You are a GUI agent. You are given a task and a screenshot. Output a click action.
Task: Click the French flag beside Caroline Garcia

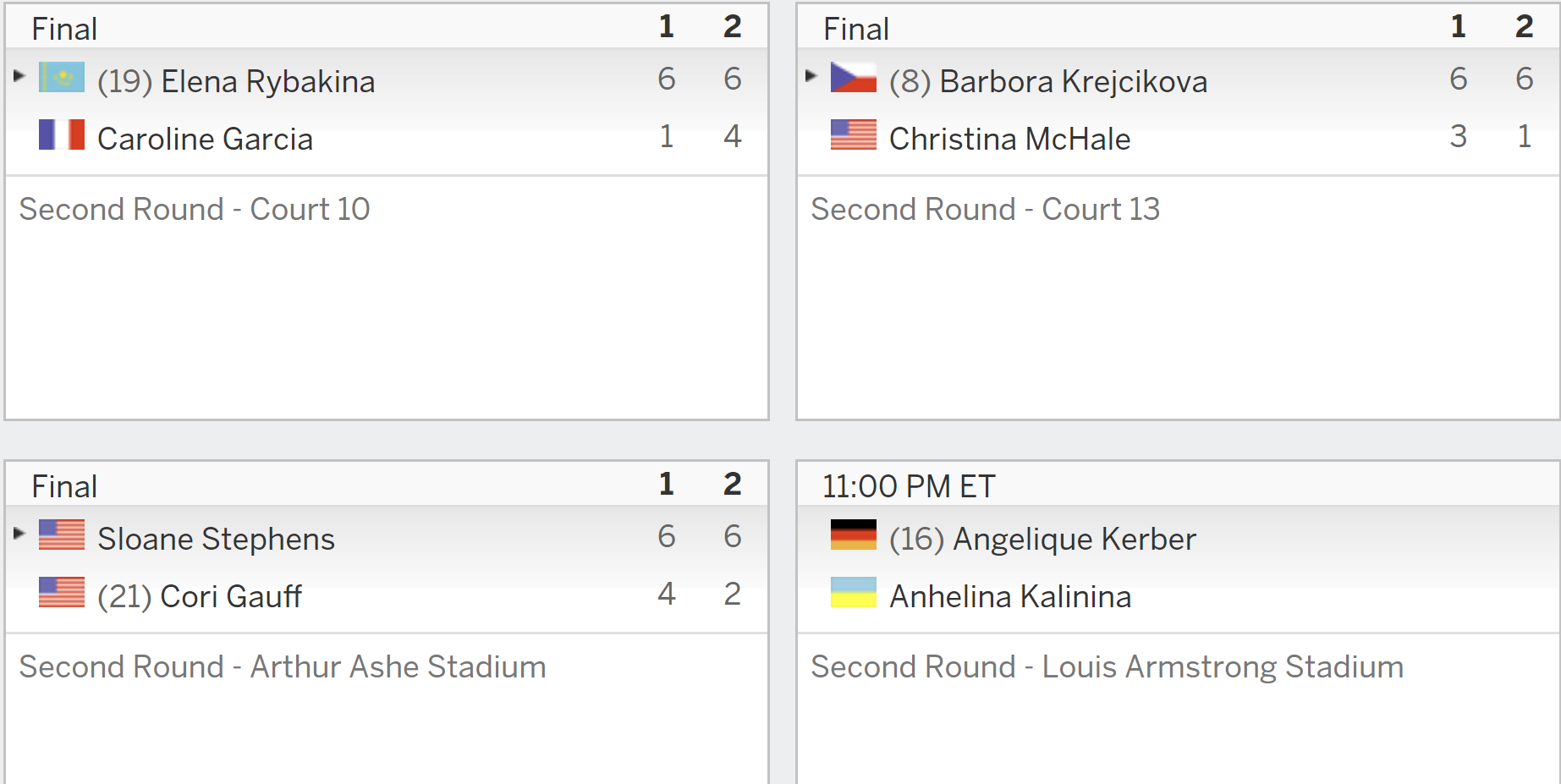coord(62,134)
